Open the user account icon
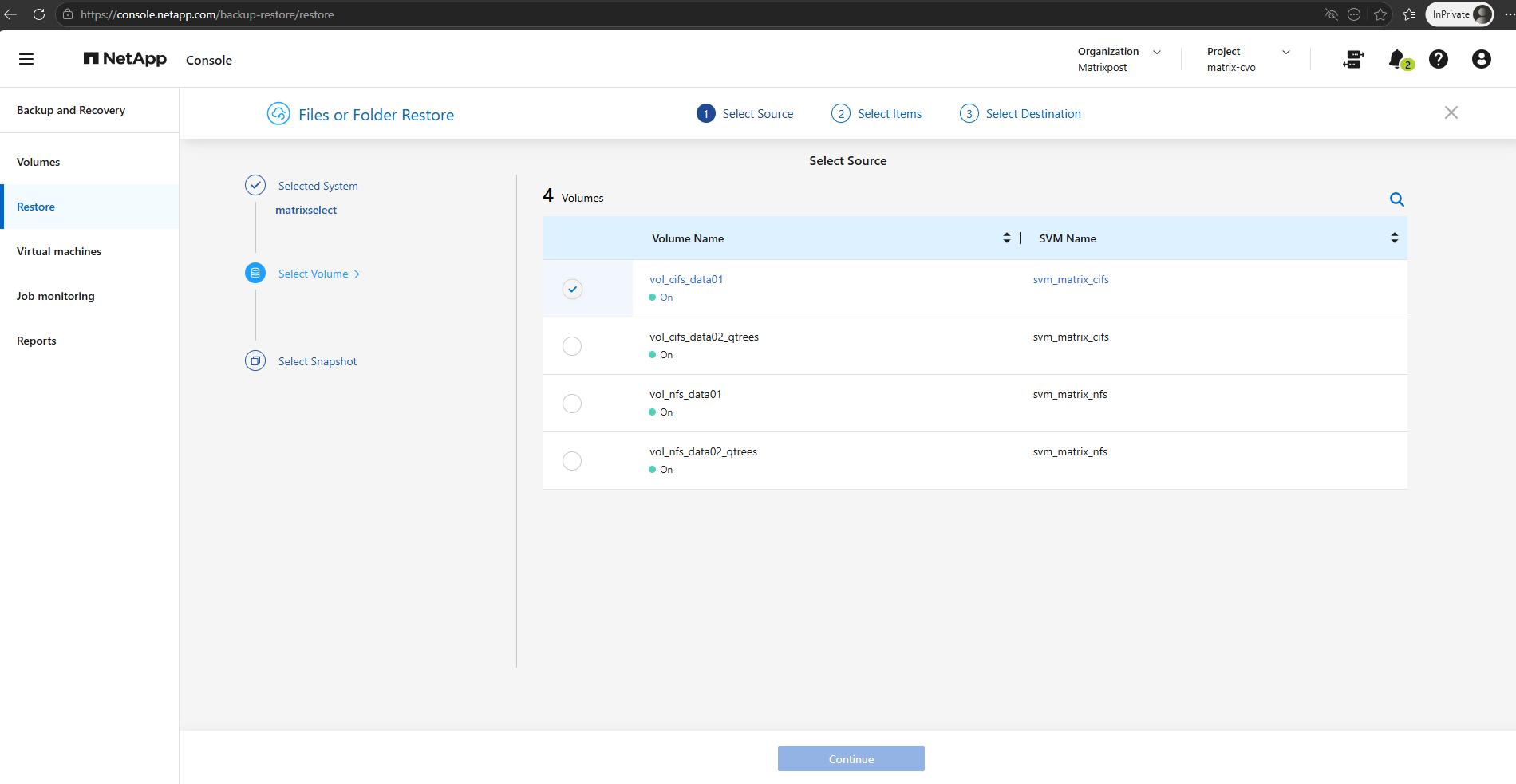1516x784 pixels. (1482, 59)
